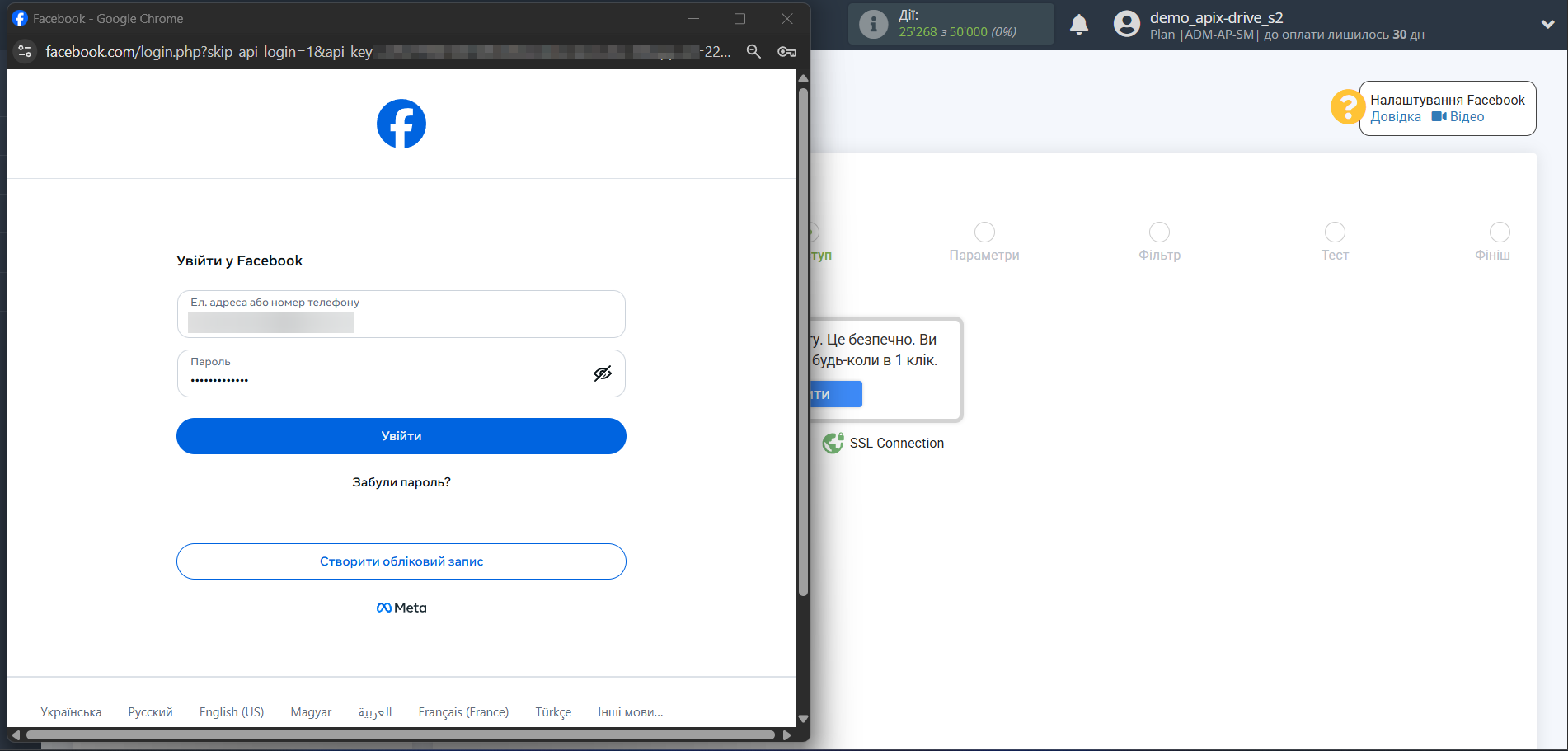Click the Увійти у Facebook heading
The image size is (1568, 751).
coord(239,261)
